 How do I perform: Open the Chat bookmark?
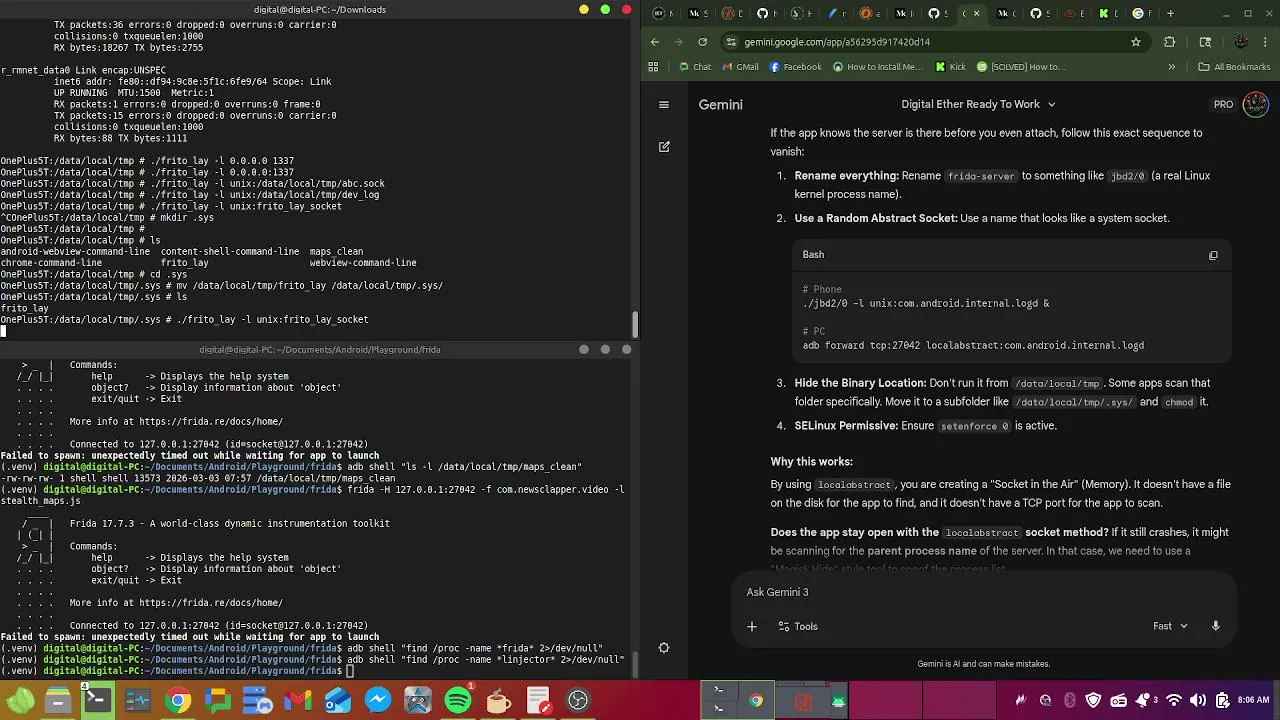tap(695, 67)
